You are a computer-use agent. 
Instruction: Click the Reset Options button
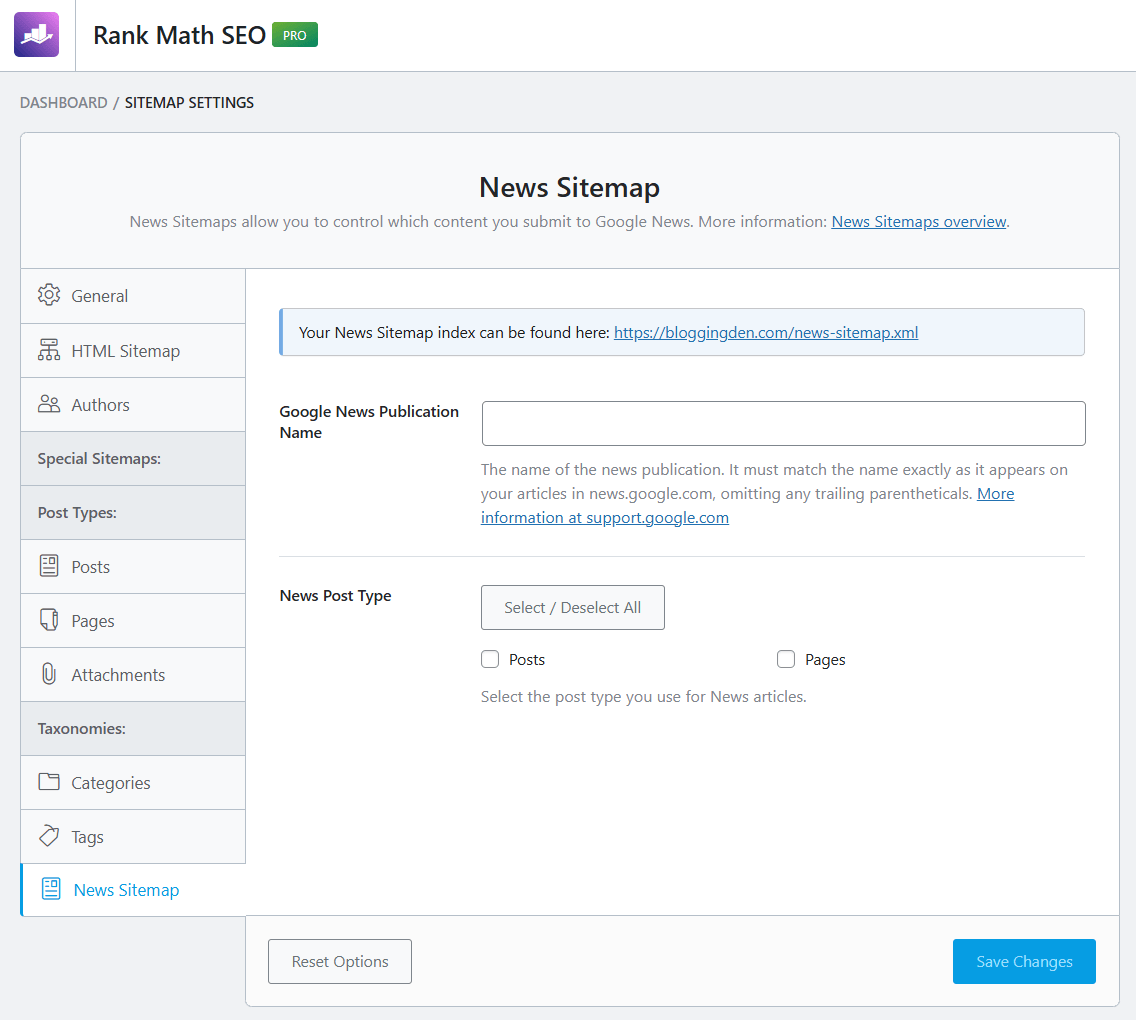coord(340,961)
